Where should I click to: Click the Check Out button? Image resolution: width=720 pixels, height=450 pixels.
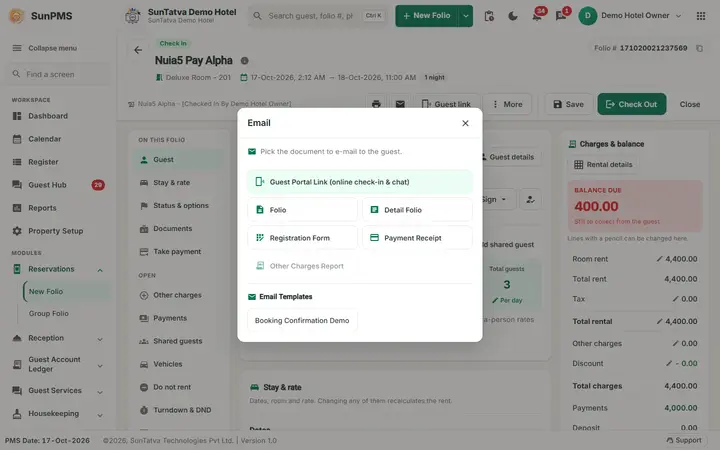tap(631, 104)
